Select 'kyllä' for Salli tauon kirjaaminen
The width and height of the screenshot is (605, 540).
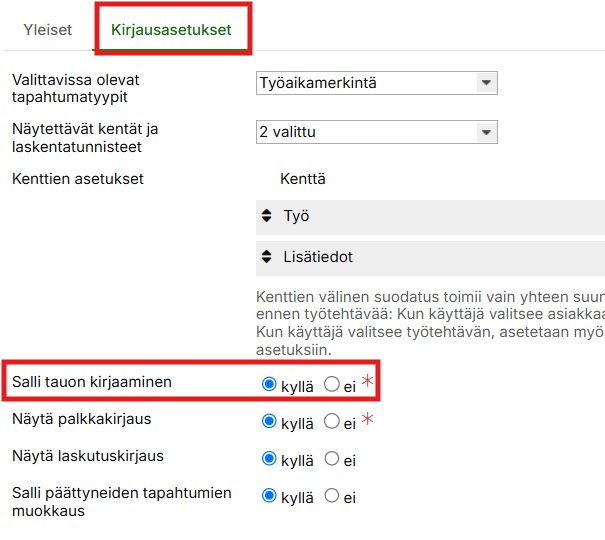pyautogui.click(x=268, y=384)
